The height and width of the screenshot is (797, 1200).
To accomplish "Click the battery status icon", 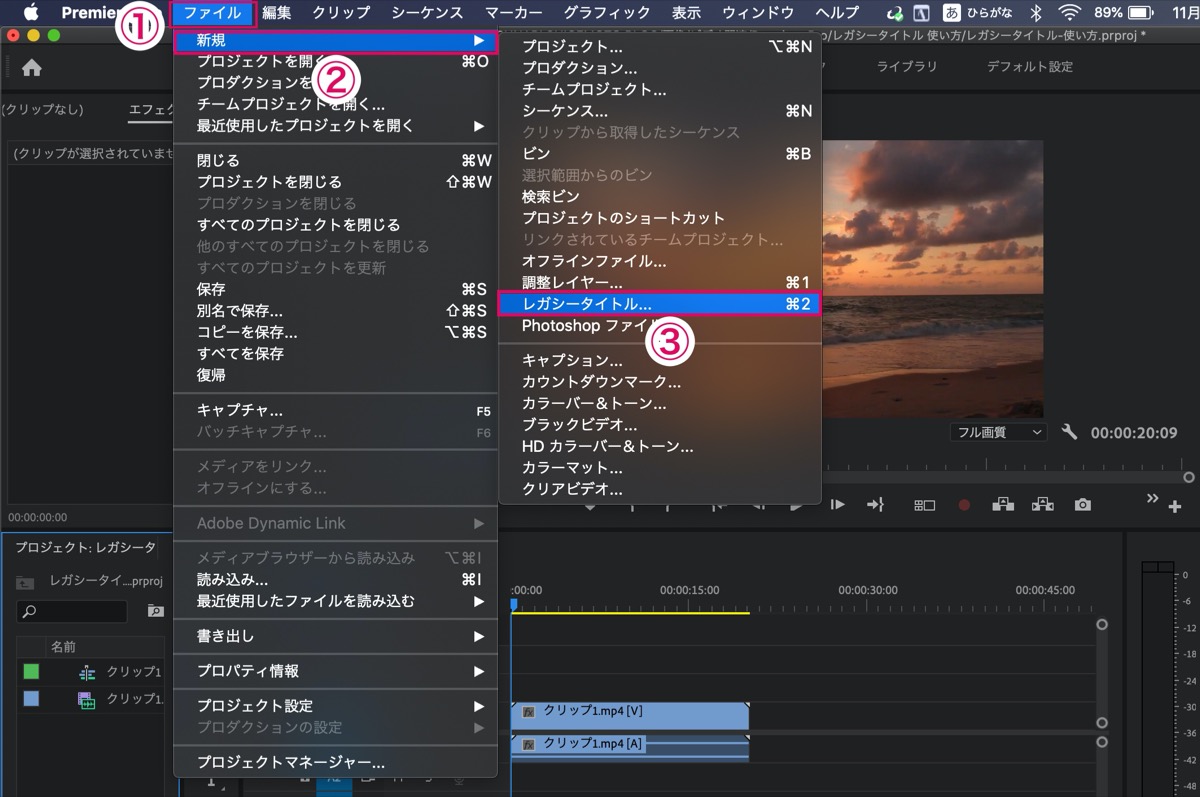I will click(x=1140, y=13).
